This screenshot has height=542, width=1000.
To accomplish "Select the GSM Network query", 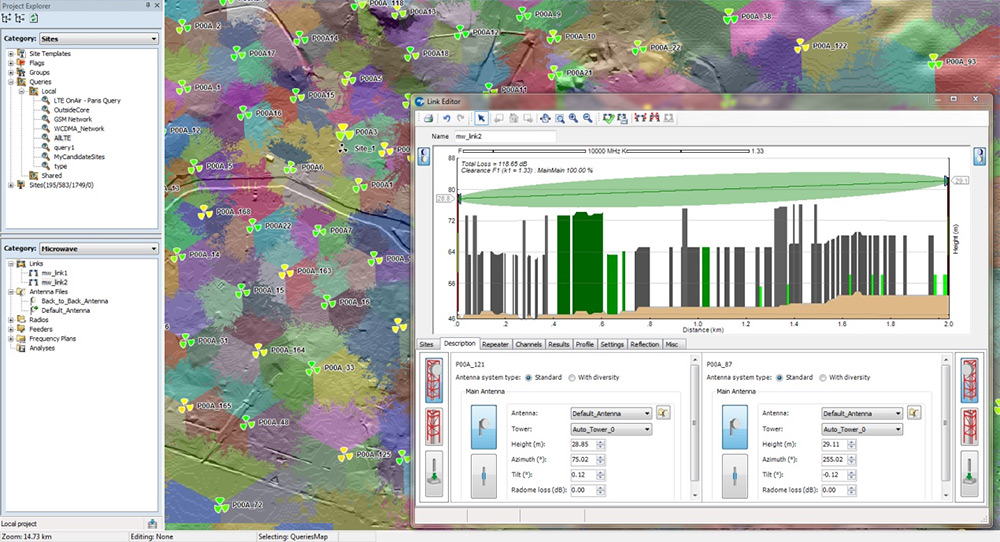I will point(73,119).
